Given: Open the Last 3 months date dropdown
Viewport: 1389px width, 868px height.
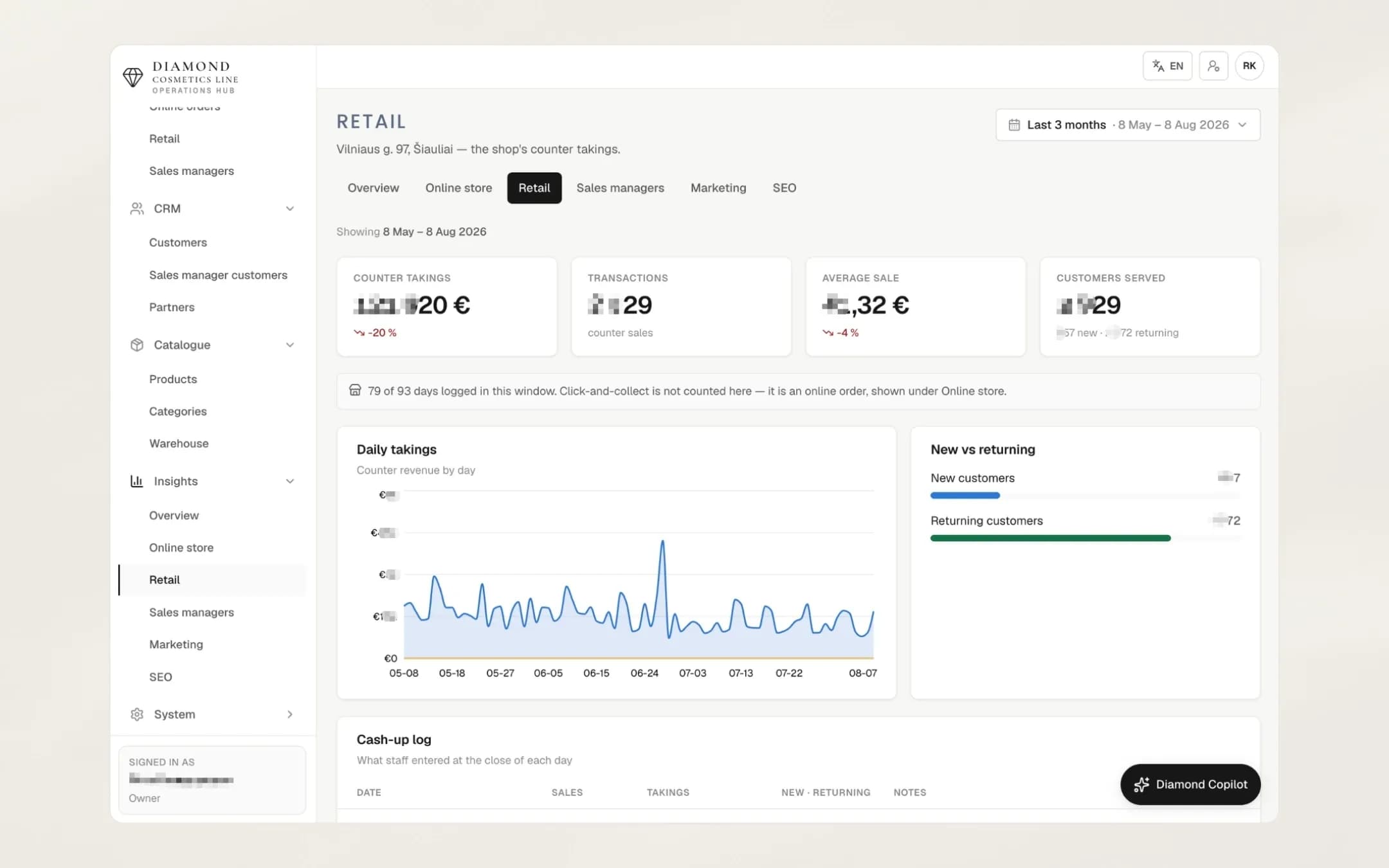Looking at the screenshot, I should (1128, 125).
